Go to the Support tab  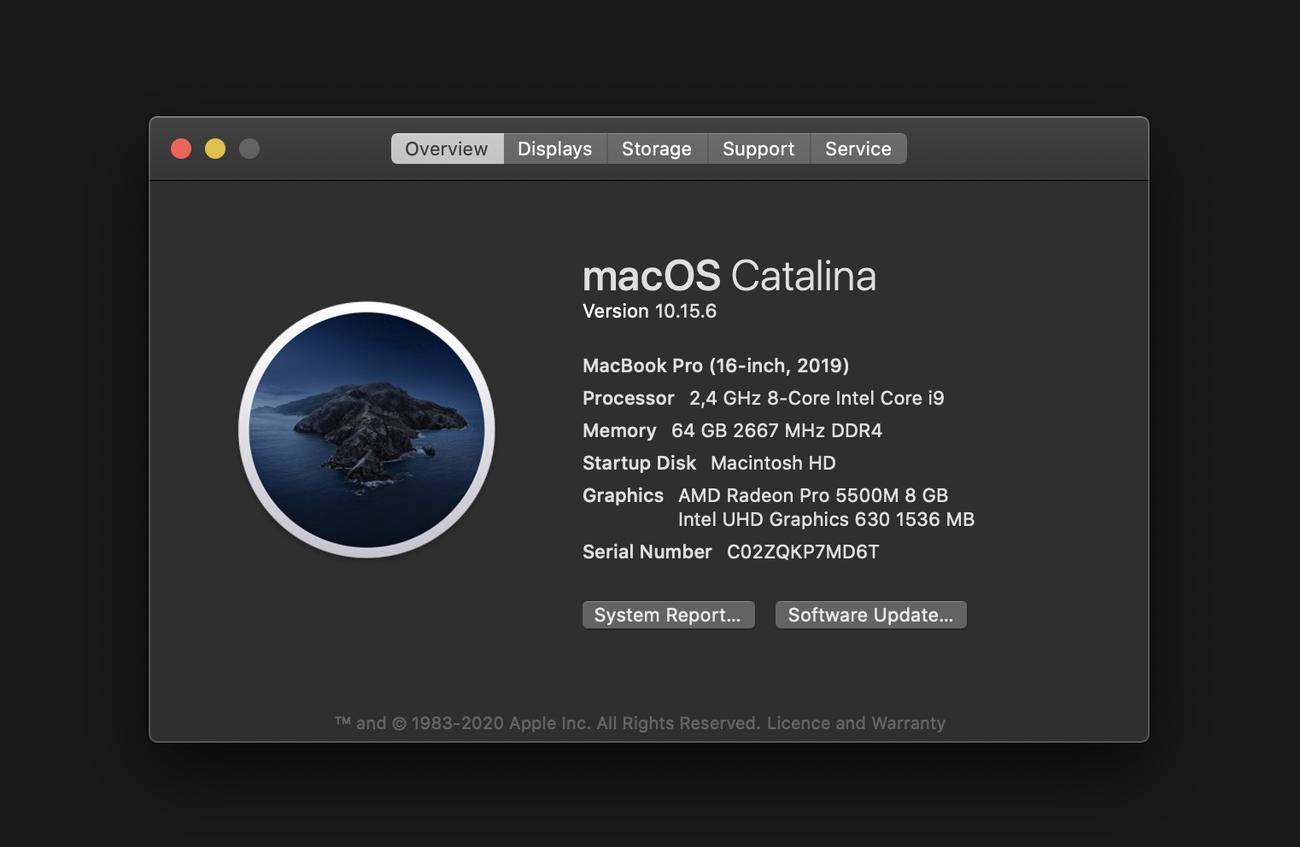pos(758,149)
